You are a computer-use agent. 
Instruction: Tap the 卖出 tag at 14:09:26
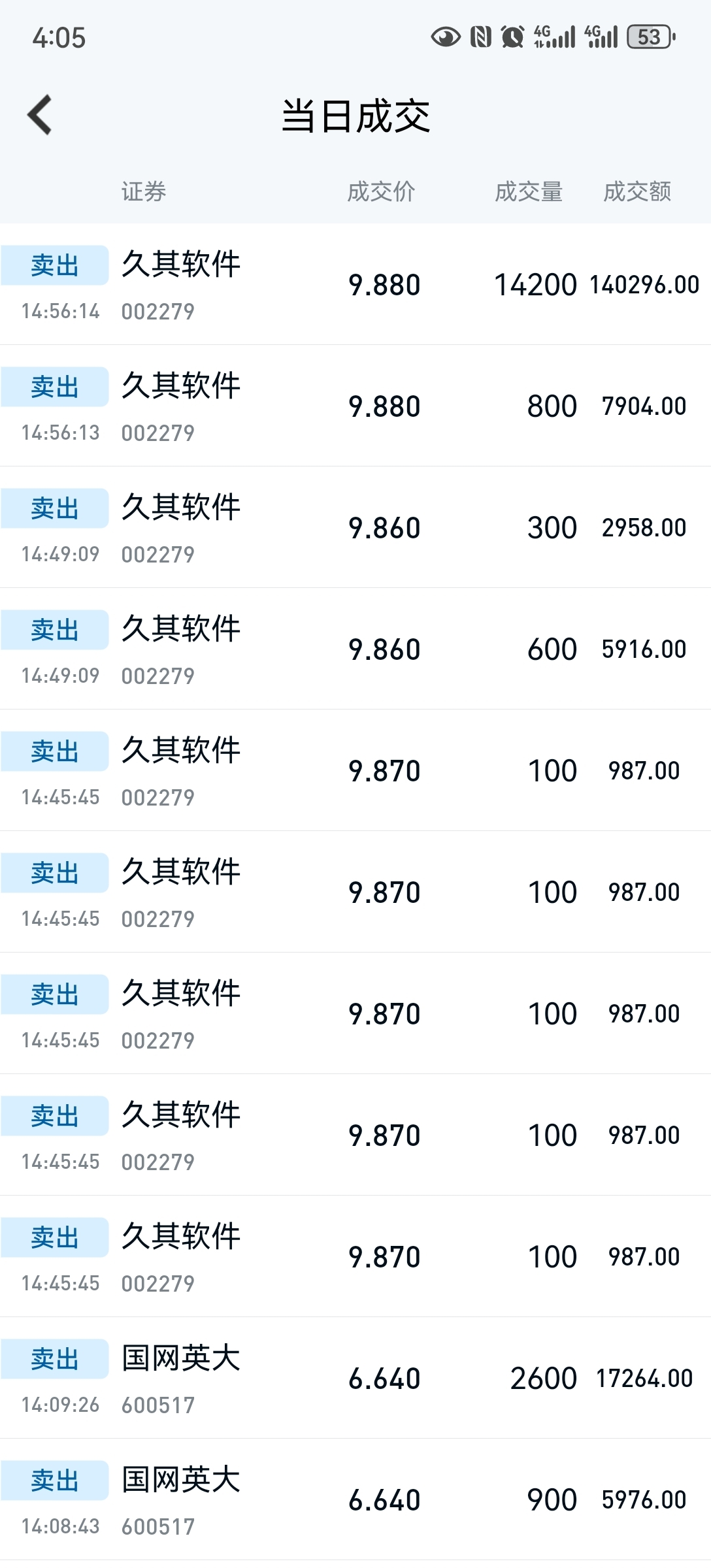tap(55, 1359)
